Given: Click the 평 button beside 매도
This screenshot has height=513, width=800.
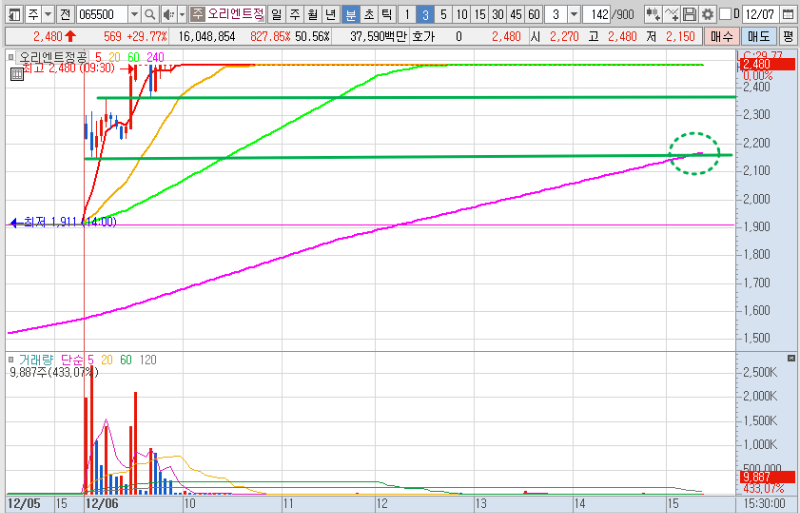Looking at the screenshot, I should point(788,36).
